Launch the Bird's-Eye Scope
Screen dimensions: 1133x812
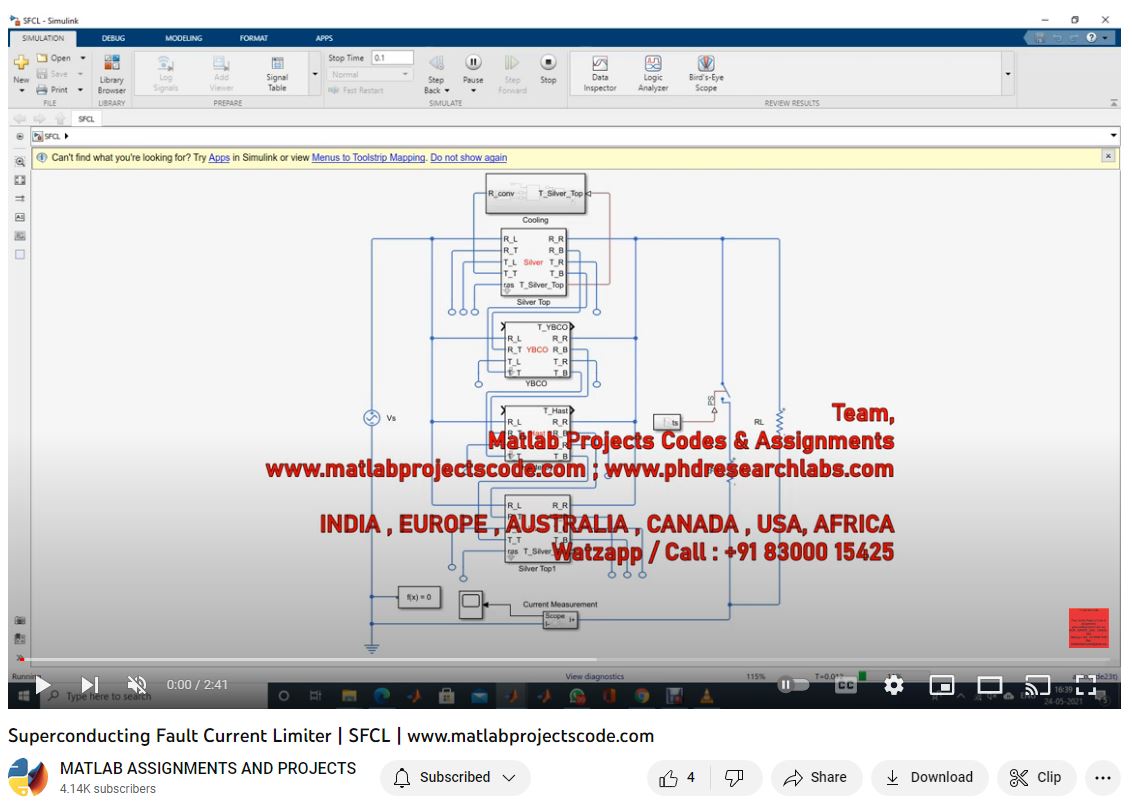[706, 72]
